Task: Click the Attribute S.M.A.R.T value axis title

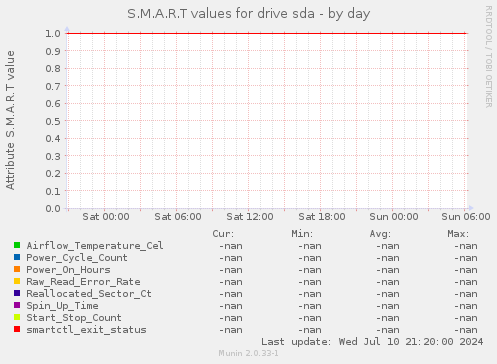Action: pos(10,120)
